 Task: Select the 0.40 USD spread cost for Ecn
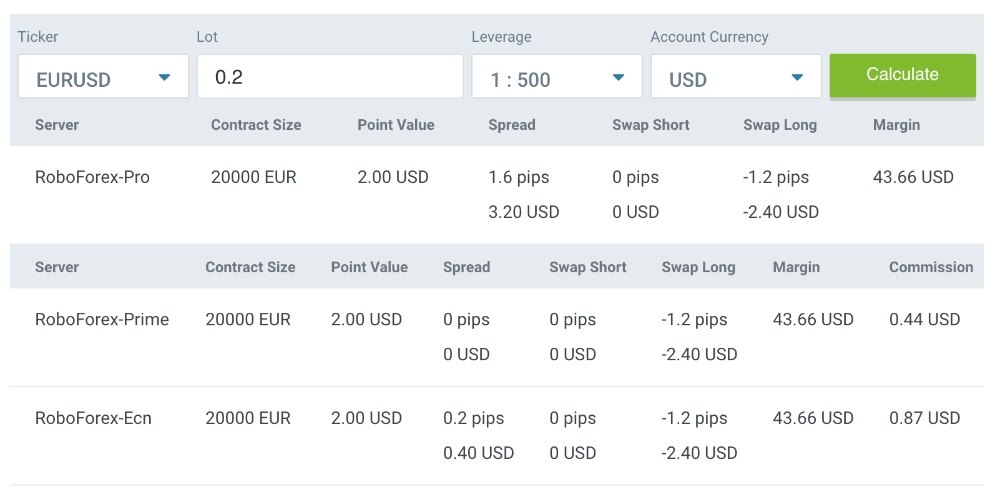(x=478, y=453)
